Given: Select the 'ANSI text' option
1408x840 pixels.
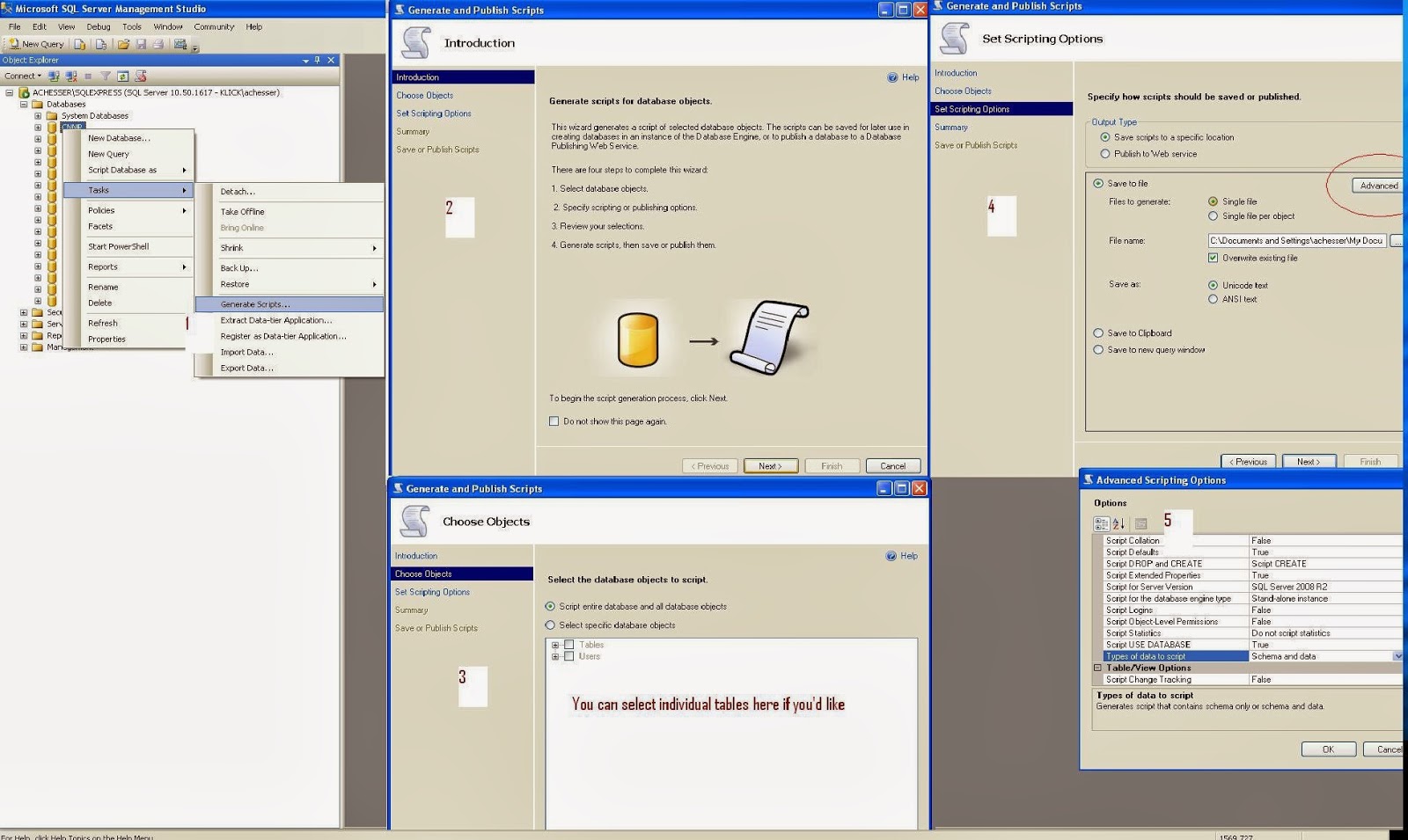Looking at the screenshot, I should 1214,299.
